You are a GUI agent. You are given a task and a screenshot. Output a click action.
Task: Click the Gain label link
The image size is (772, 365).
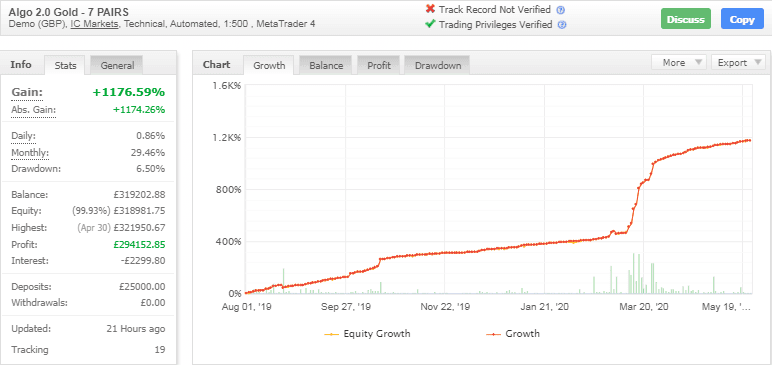27,92
